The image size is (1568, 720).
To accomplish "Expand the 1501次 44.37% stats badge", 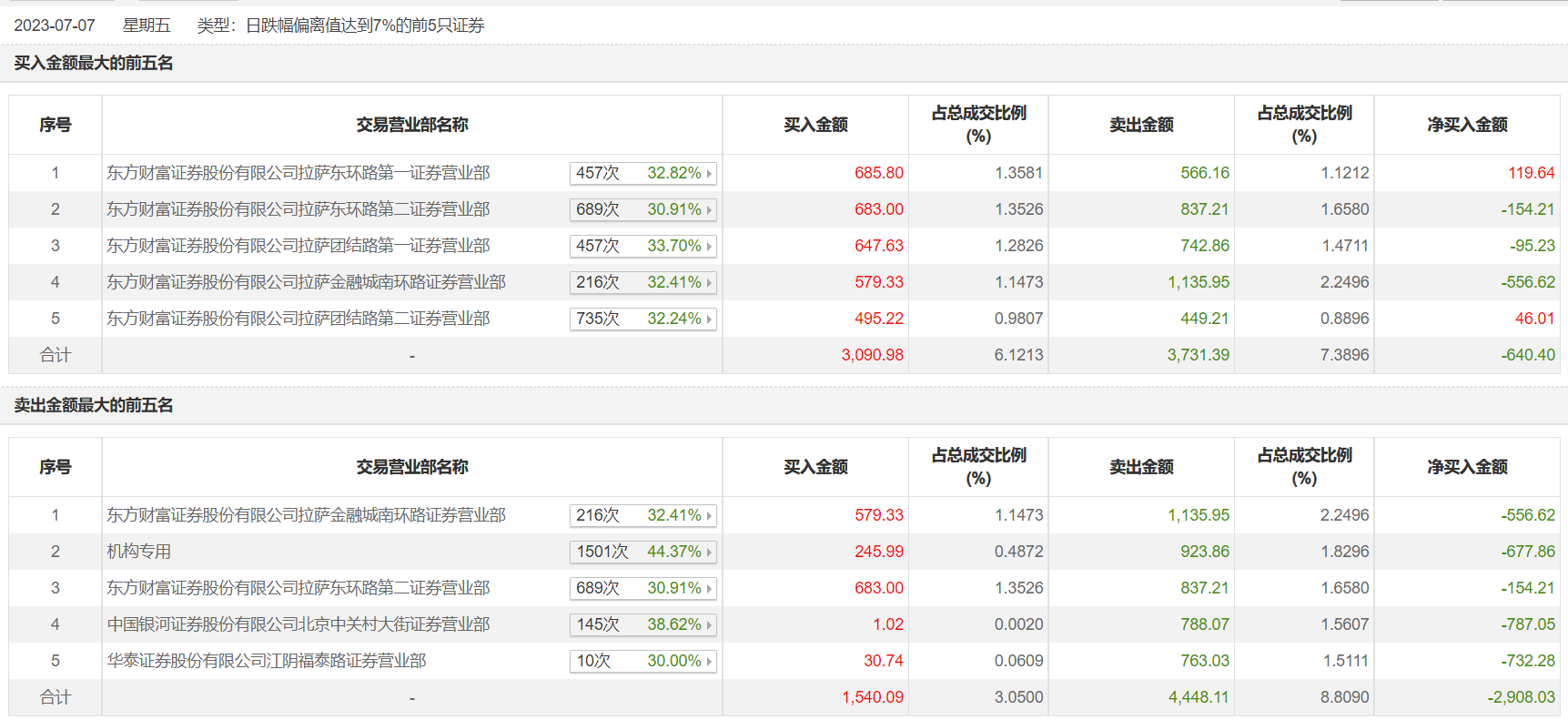I will [x=642, y=552].
